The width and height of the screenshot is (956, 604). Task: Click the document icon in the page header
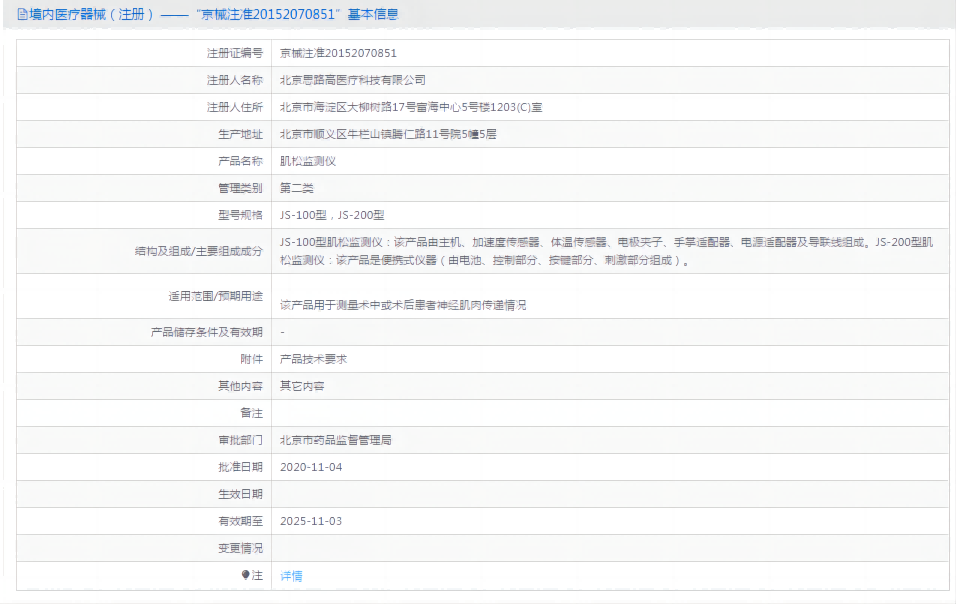(22, 14)
